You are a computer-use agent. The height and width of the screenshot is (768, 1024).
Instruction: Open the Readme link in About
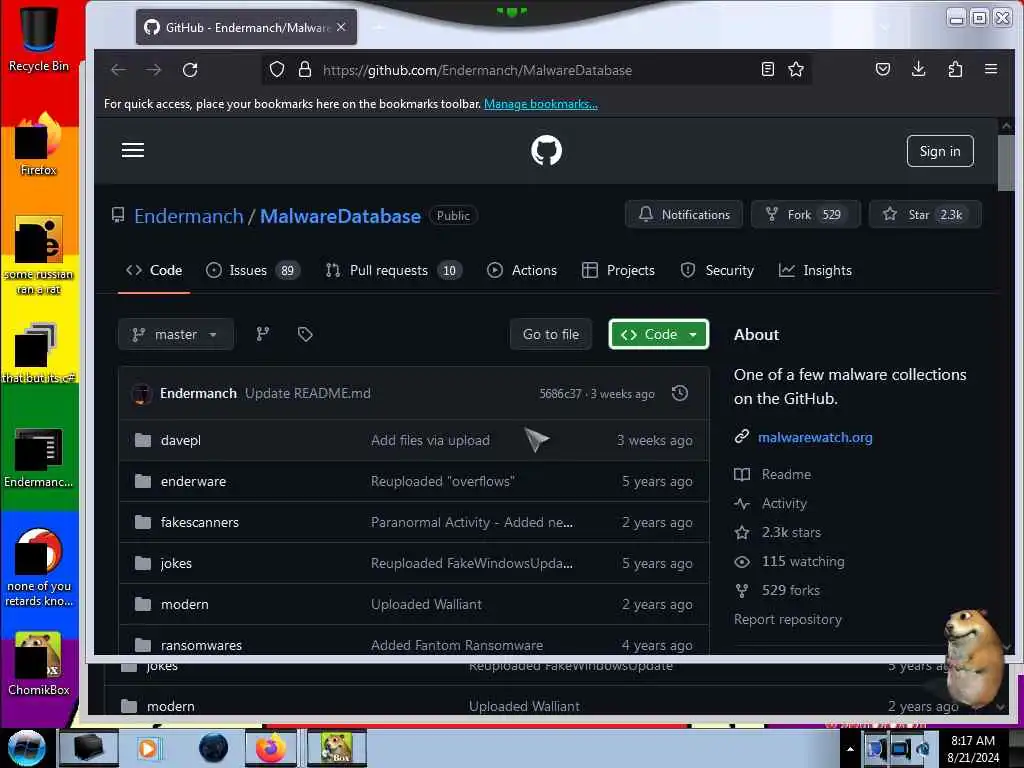coord(786,474)
